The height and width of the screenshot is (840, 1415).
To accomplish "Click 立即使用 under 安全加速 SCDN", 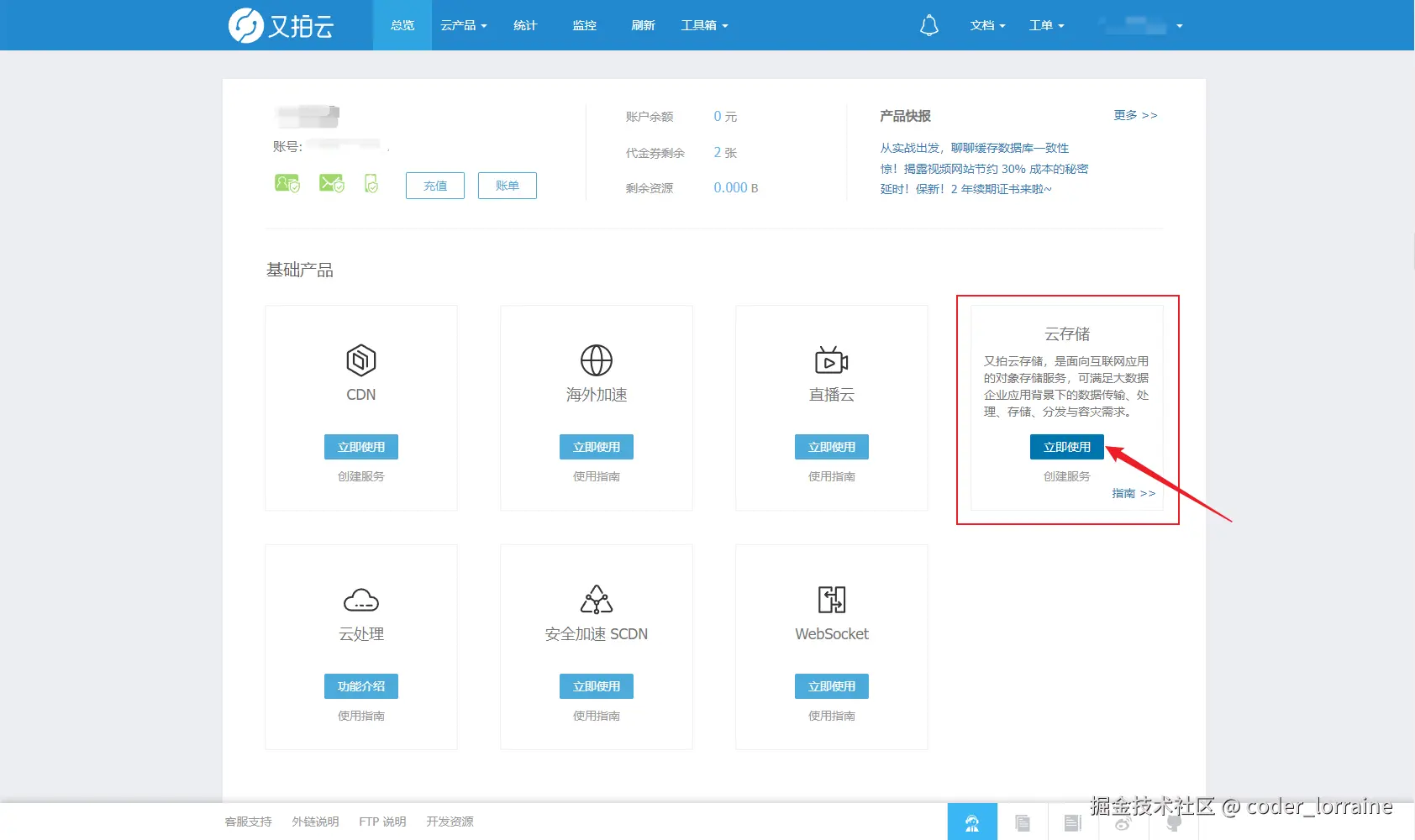I will click(597, 686).
